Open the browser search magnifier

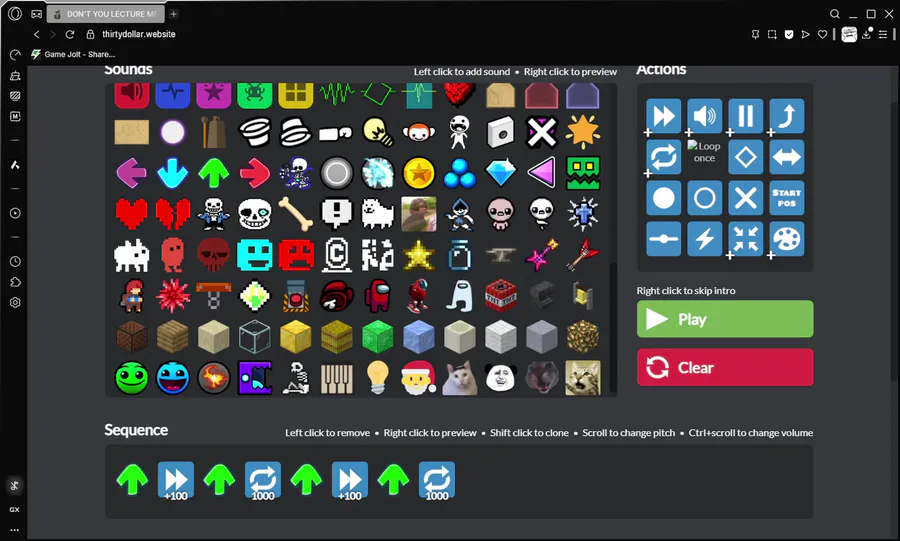click(835, 14)
